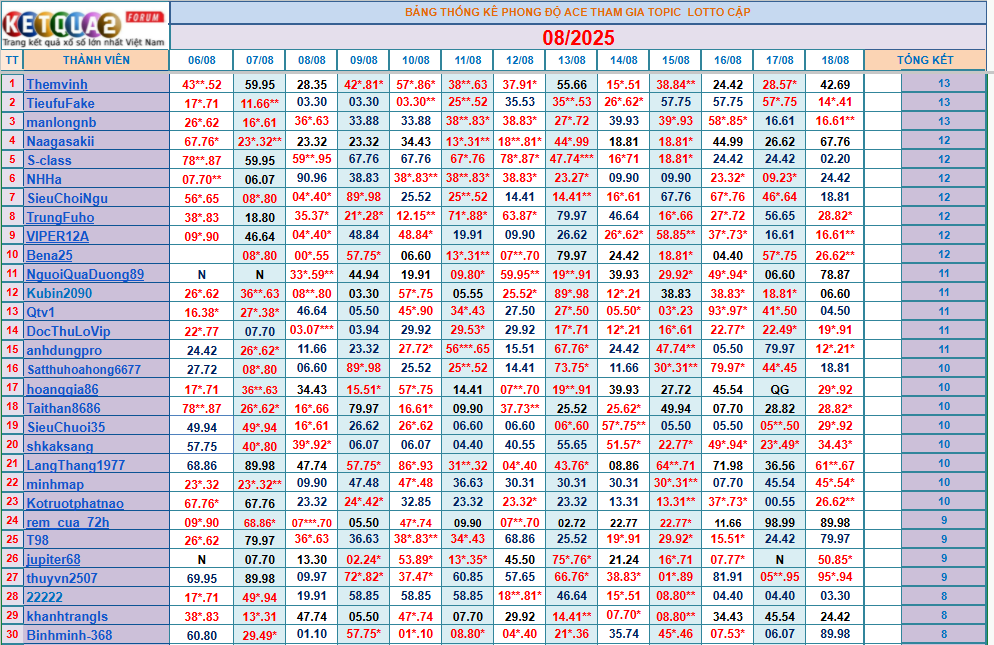Select LangThang1977 15/08 cell 64**.71
Image resolution: width=994 pixels, height=645 pixels.
tap(676, 466)
